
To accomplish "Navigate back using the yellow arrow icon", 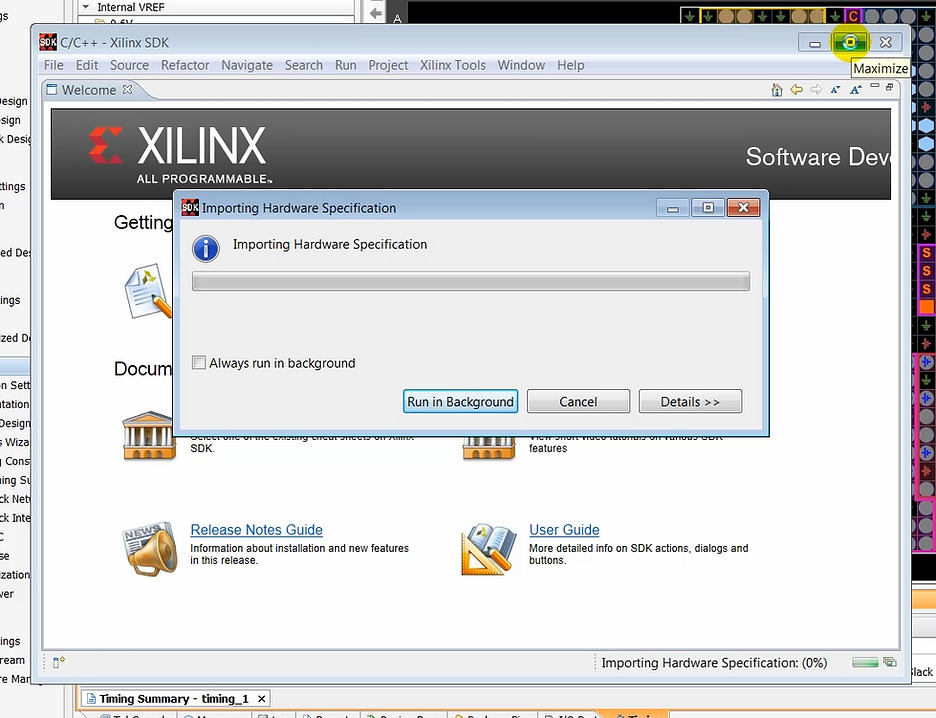I will [x=796, y=89].
